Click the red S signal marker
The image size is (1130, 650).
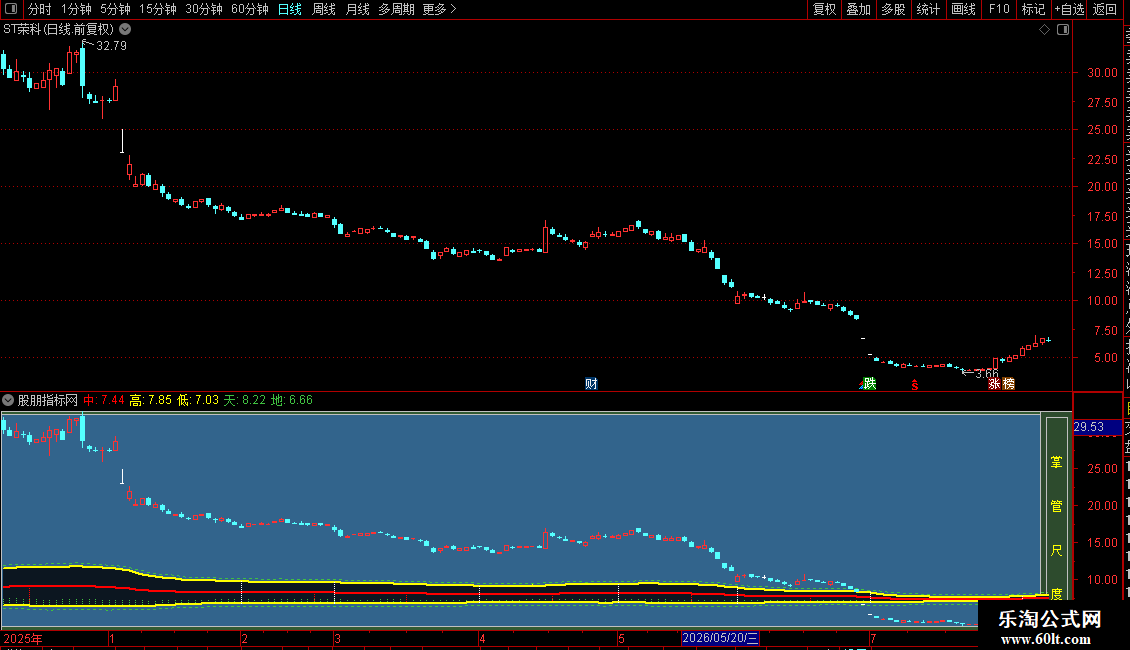(915, 385)
